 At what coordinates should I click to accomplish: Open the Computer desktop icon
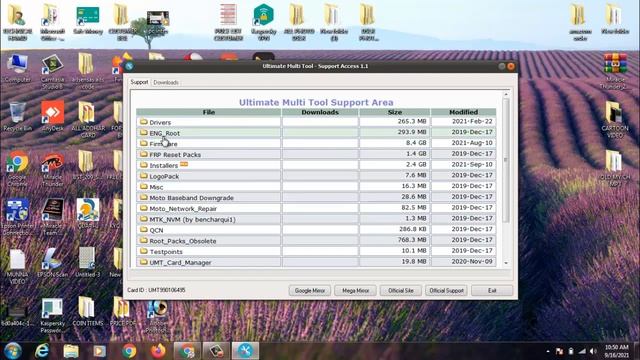(17, 69)
